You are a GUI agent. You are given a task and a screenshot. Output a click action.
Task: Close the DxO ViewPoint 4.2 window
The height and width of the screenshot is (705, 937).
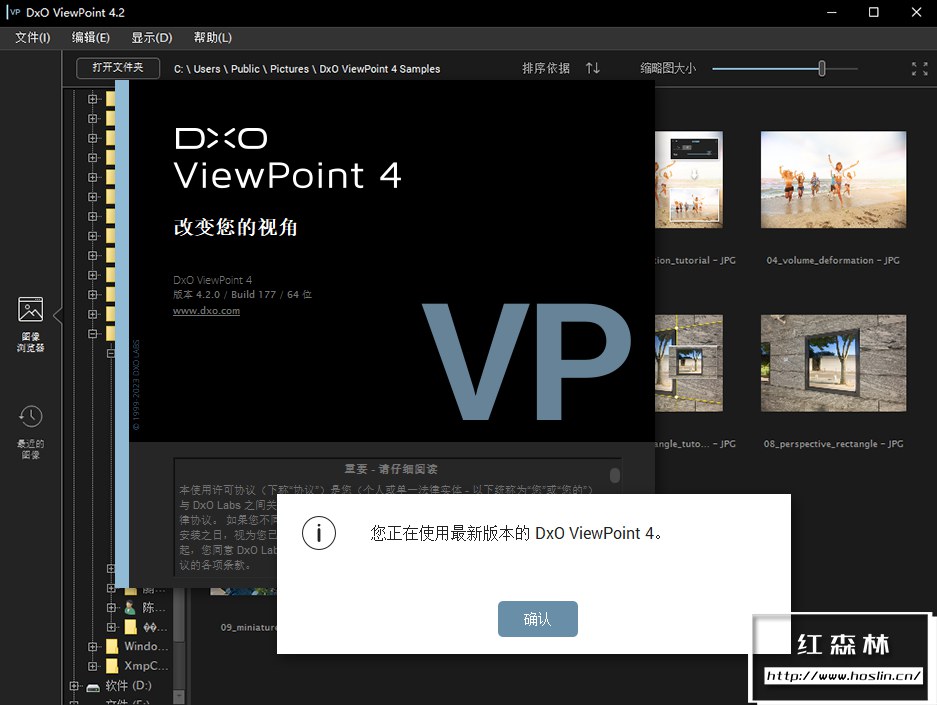(x=916, y=13)
